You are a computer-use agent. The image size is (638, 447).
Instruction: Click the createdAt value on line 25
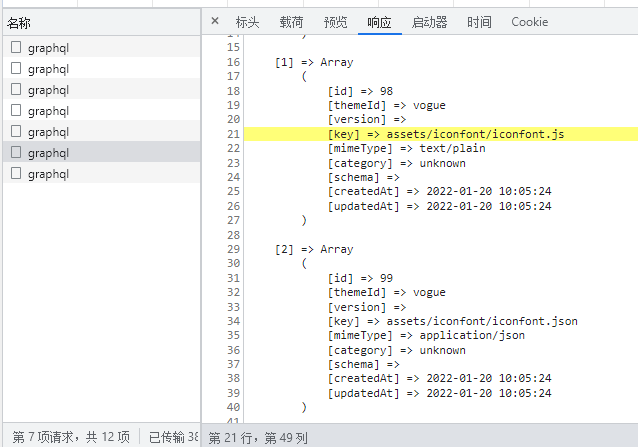point(489,191)
